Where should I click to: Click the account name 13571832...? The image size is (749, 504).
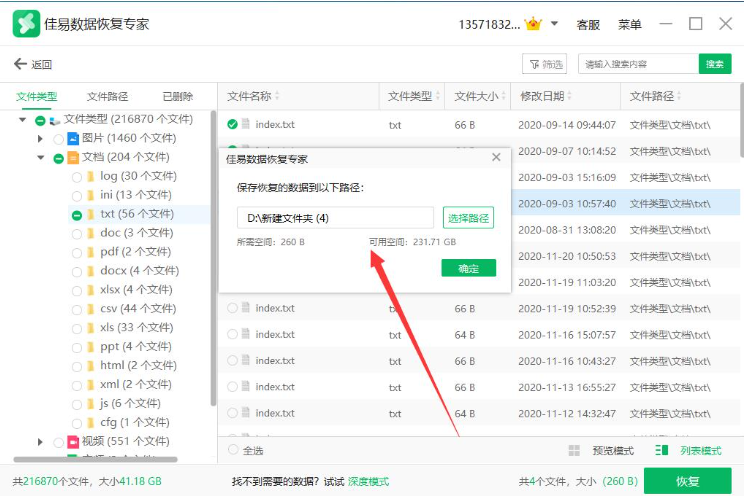pos(489,24)
